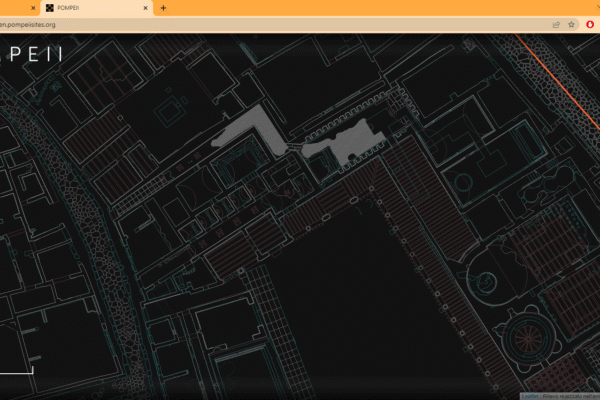Open the Leaflet attribution link
Viewport: 600px width, 400px height.
[529, 396]
